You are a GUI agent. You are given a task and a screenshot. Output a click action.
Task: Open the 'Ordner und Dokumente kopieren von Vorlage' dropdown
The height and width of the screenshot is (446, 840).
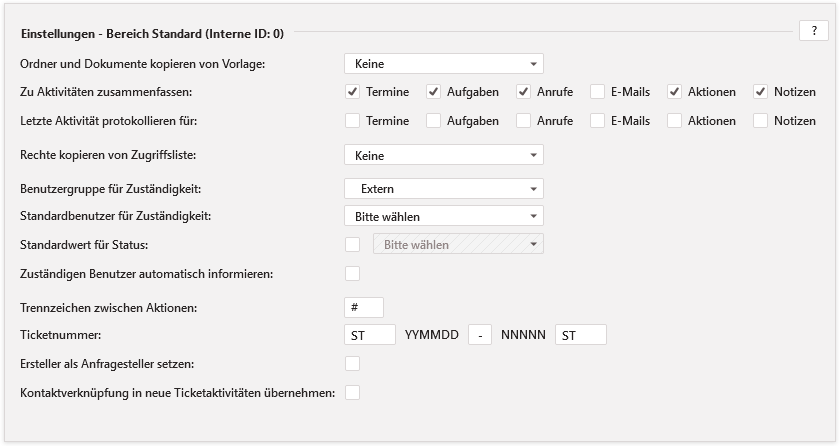pos(443,64)
